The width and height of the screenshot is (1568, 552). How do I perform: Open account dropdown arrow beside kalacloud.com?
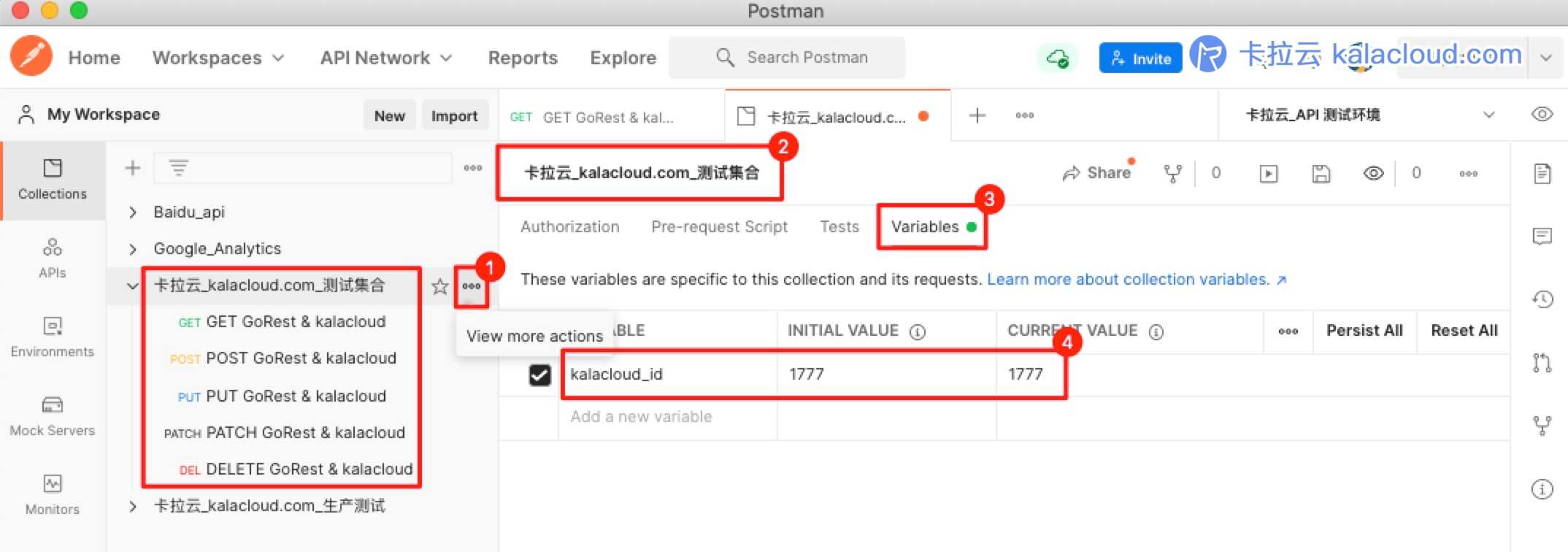[x=1546, y=57]
